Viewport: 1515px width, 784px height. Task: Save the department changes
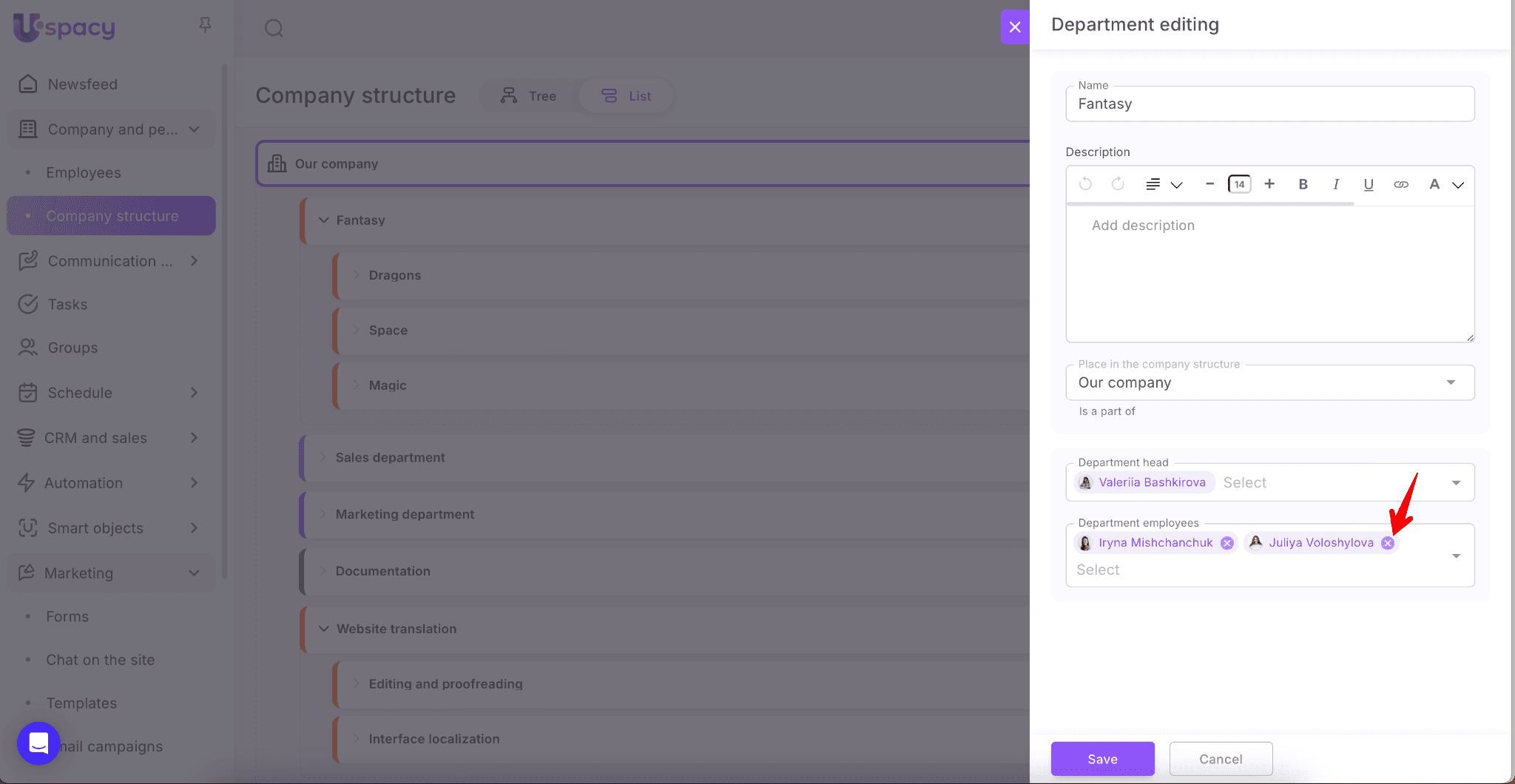click(x=1102, y=759)
